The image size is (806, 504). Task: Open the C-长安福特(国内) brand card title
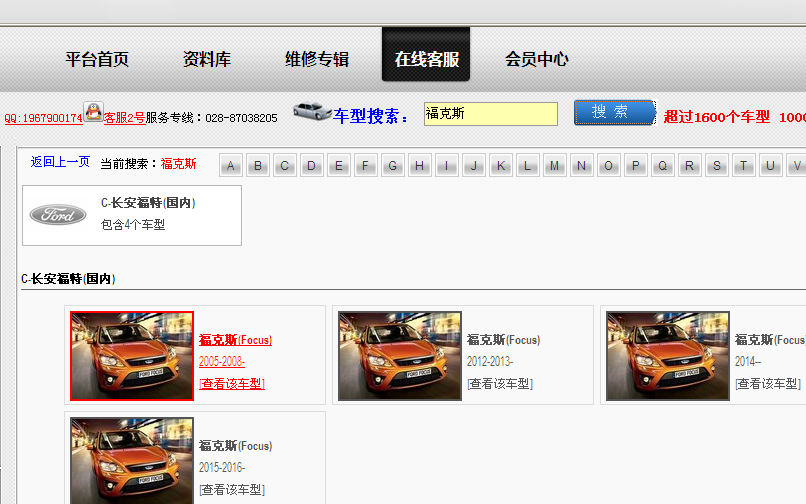(x=148, y=203)
